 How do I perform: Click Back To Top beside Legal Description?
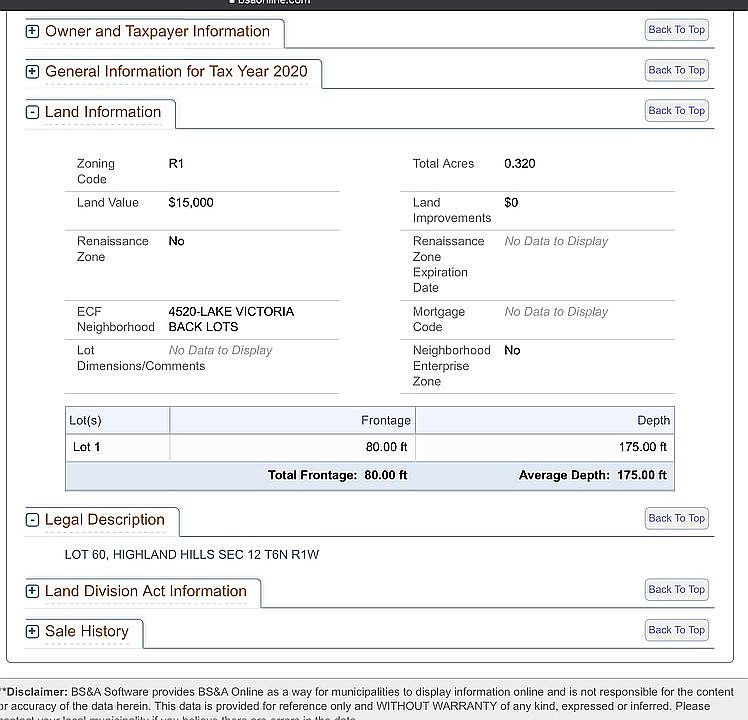click(x=676, y=519)
